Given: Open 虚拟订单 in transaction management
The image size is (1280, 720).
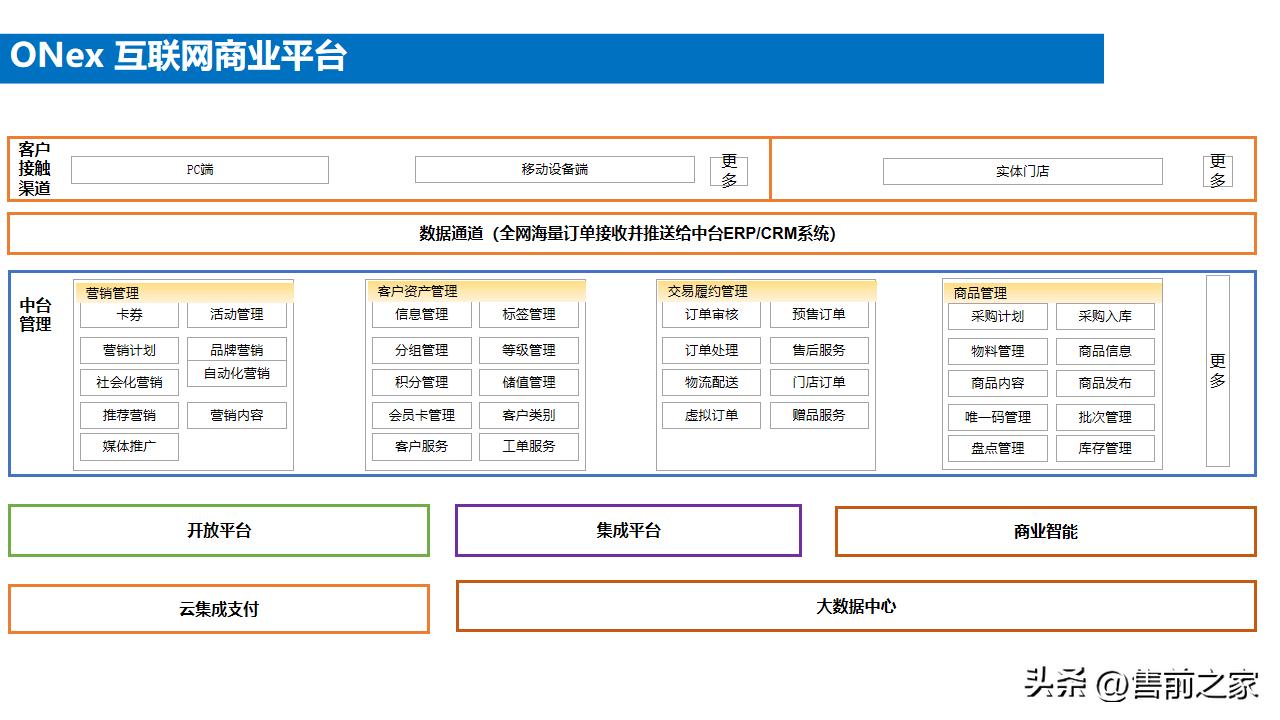Looking at the screenshot, I should tap(711, 415).
